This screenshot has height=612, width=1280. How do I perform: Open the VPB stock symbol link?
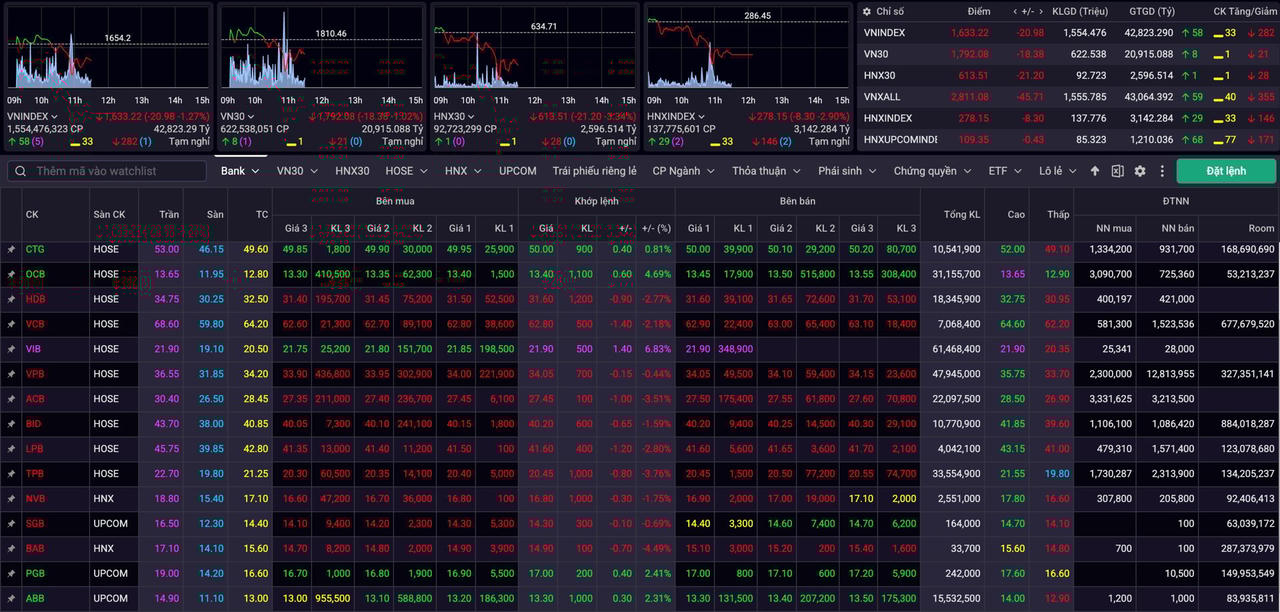click(x=35, y=374)
